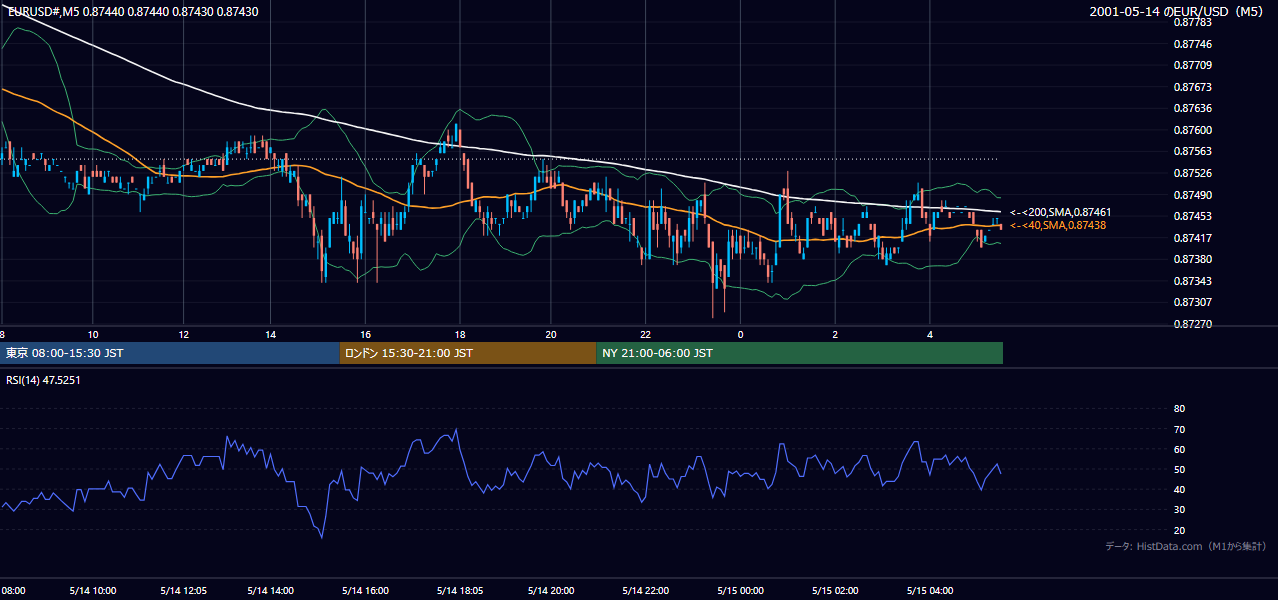Click bottom time label 5/14 14:00
Viewport: 1278px width, 600px height.
tap(272, 590)
